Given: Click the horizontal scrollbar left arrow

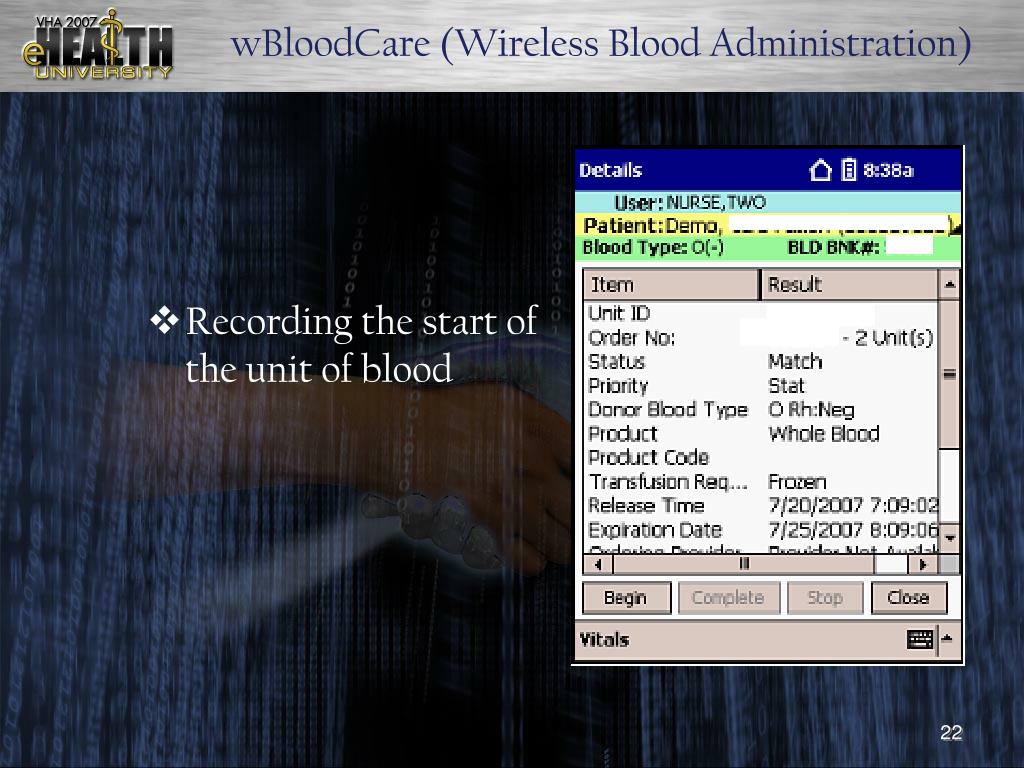Looking at the screenshot, I should (x=598, y=564).
